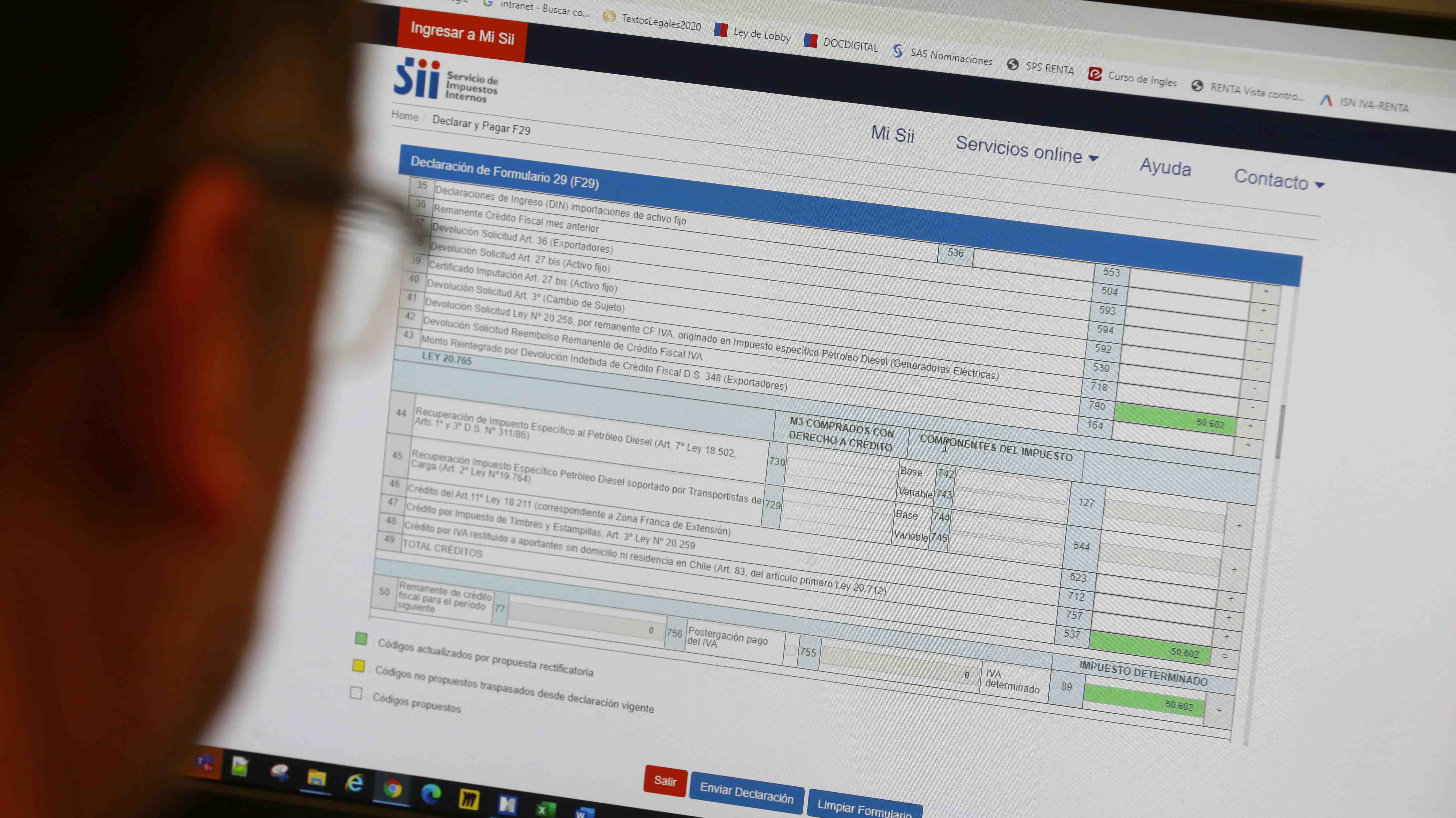Viewport: 1456px width, 818px height.
Task: Launch Internet Explorer from the taskbar
Action: pyautogui.click(x=355, y=783)
